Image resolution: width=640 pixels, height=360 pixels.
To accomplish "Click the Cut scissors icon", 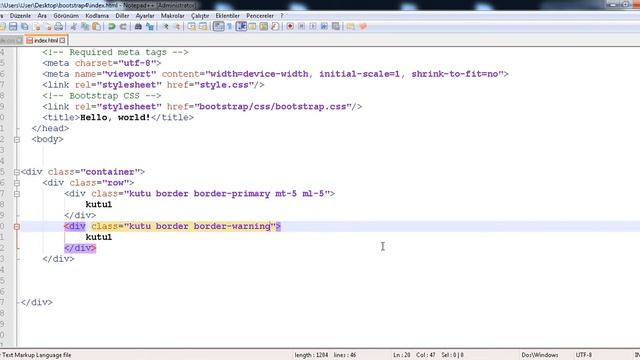I will 73,27.
